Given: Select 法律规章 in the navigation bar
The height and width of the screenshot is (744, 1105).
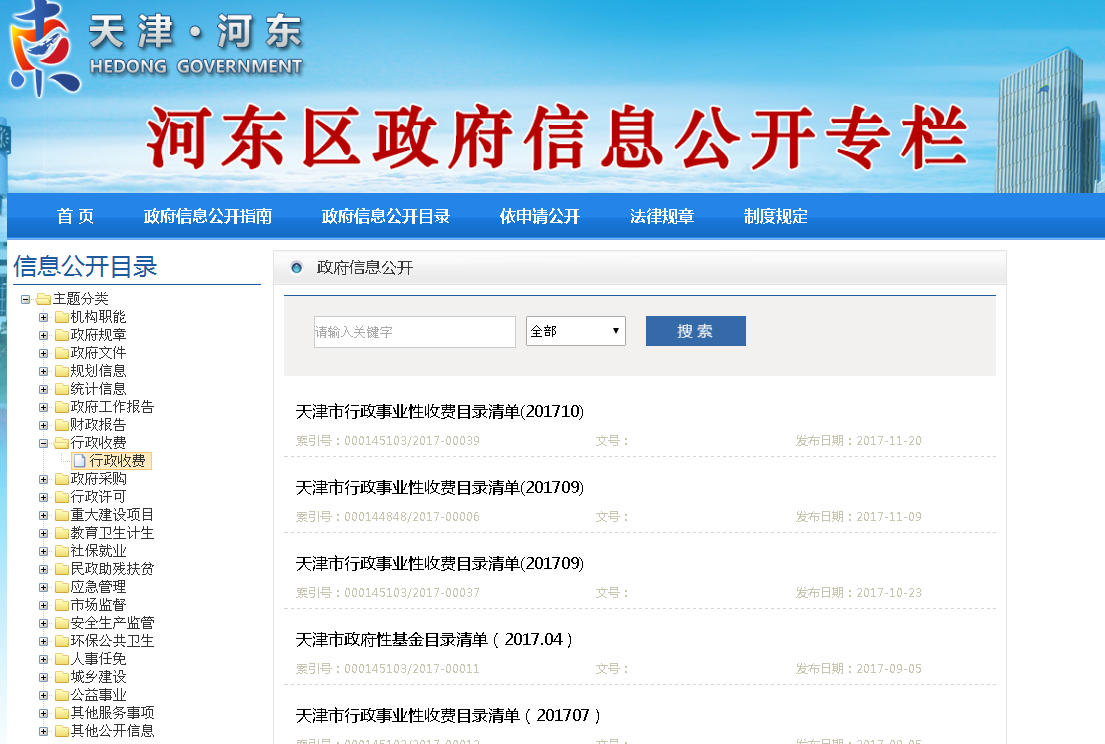Looking at the screenshot, I should point(662,216).
